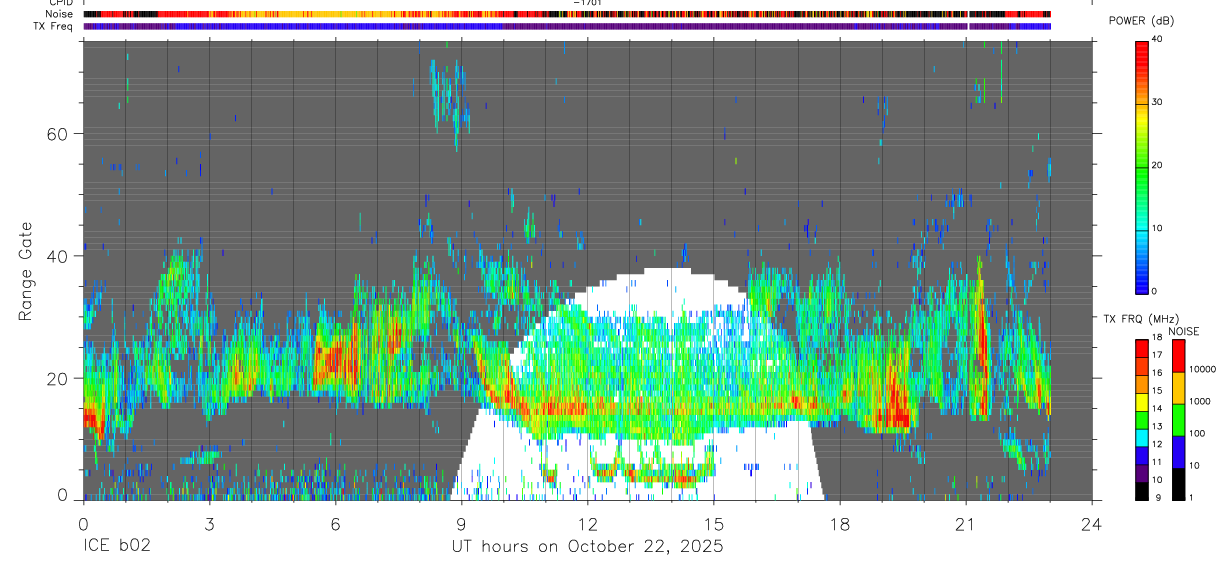
Task: Click the 10 label in NOISE legend
Action: pos(1192,465)
